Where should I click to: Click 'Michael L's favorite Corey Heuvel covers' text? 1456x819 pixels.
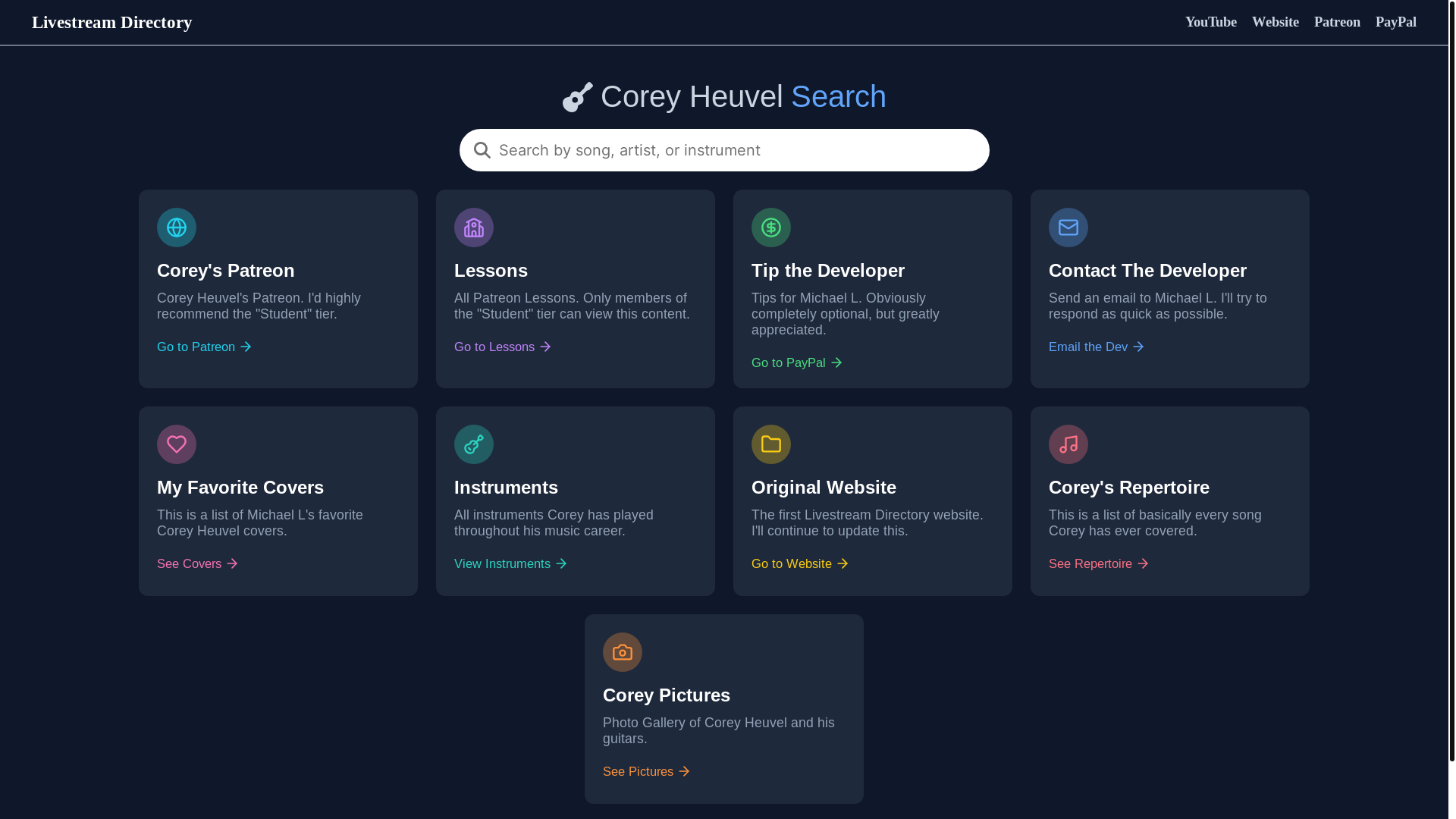click(x=260, y=523)
